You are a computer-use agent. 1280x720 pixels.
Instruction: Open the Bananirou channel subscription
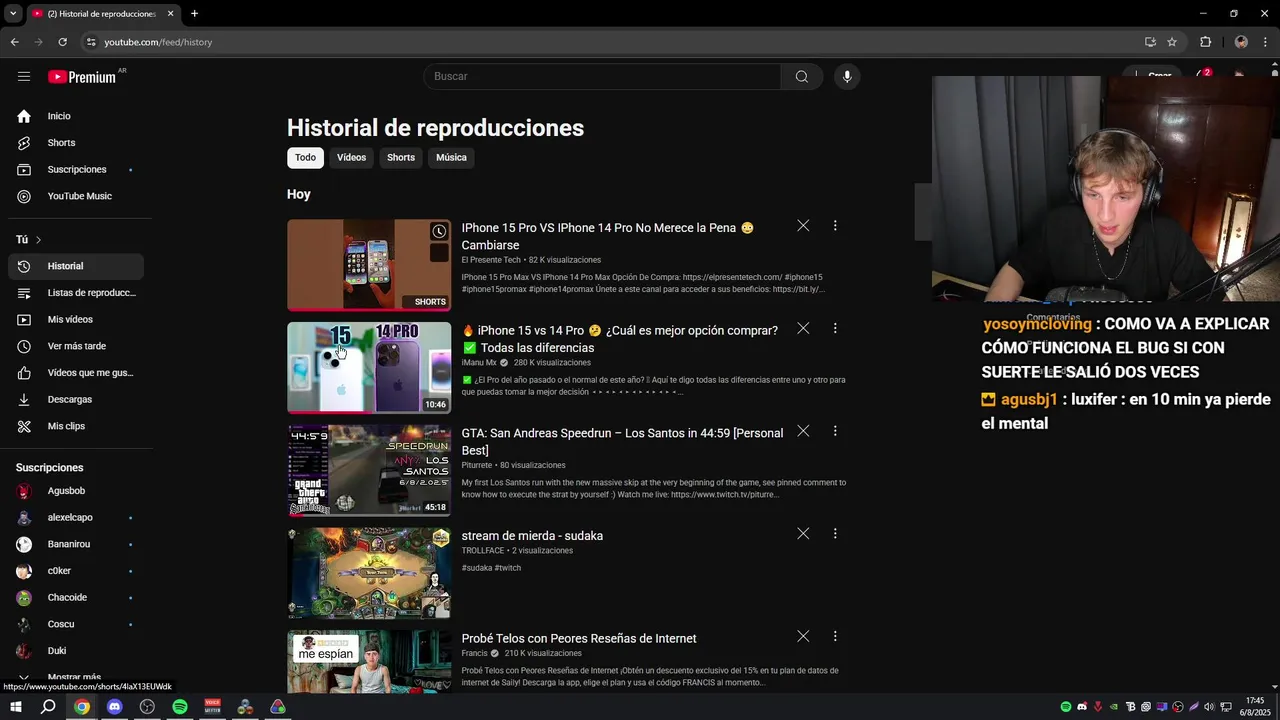[x=76, y=544]
